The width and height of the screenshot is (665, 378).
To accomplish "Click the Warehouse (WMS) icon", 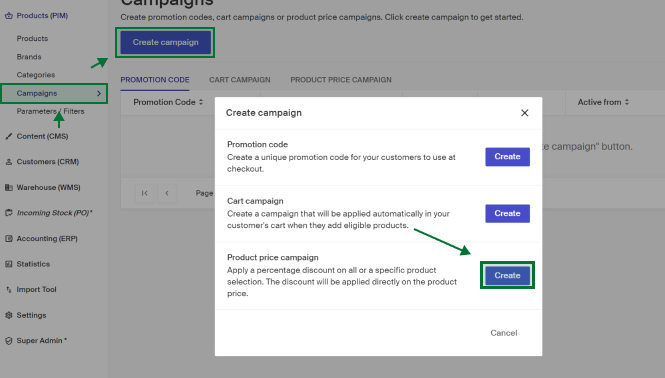I will 8,188.
